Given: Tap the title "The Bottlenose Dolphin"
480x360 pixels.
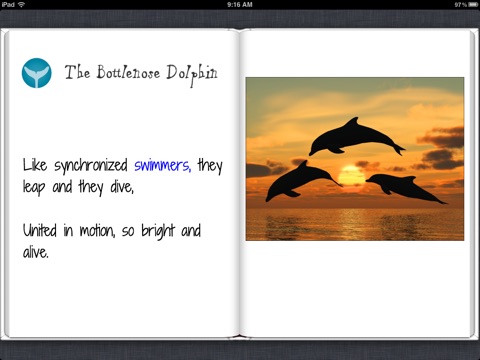Looking at the screenshot, I should [141, 75].
